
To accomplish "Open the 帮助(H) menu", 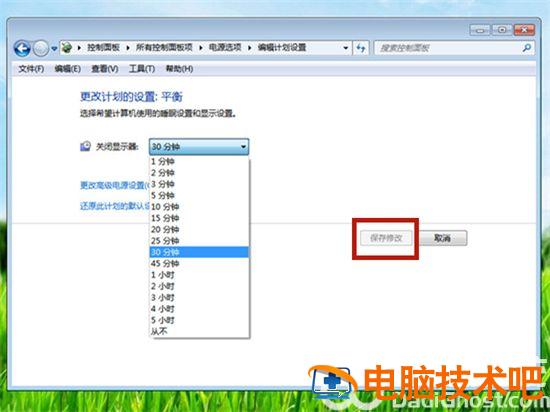I will 179,69.
